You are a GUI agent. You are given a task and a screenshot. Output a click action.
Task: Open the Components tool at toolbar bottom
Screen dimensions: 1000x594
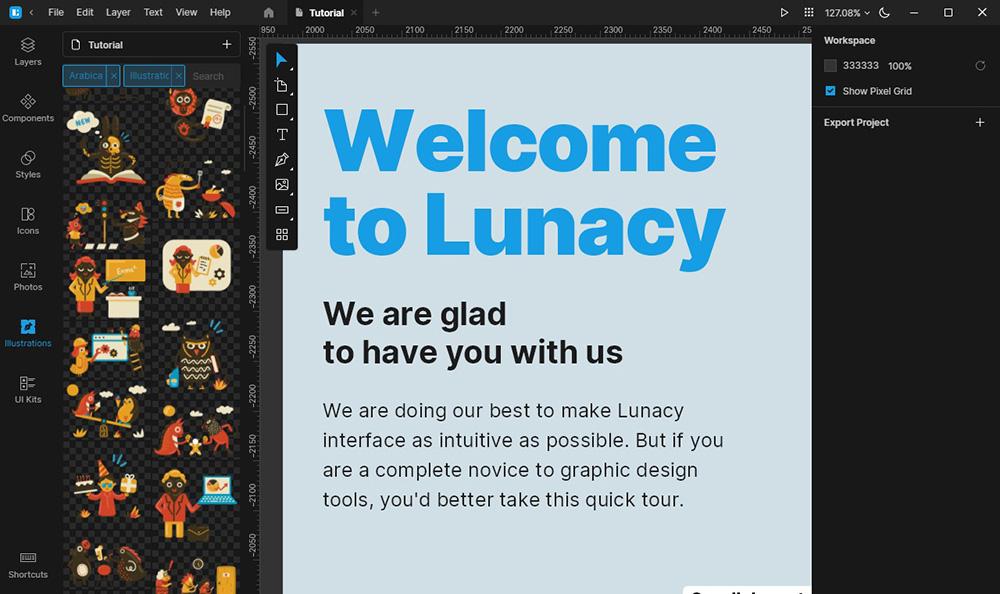pos(282,234)
